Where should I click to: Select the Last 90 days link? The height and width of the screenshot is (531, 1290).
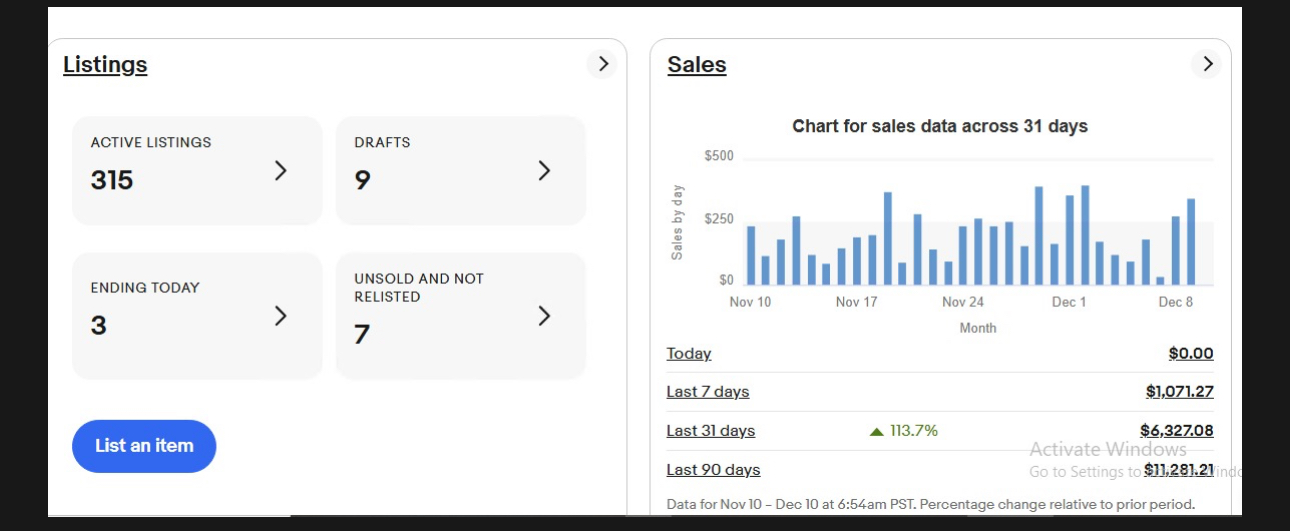713,470
